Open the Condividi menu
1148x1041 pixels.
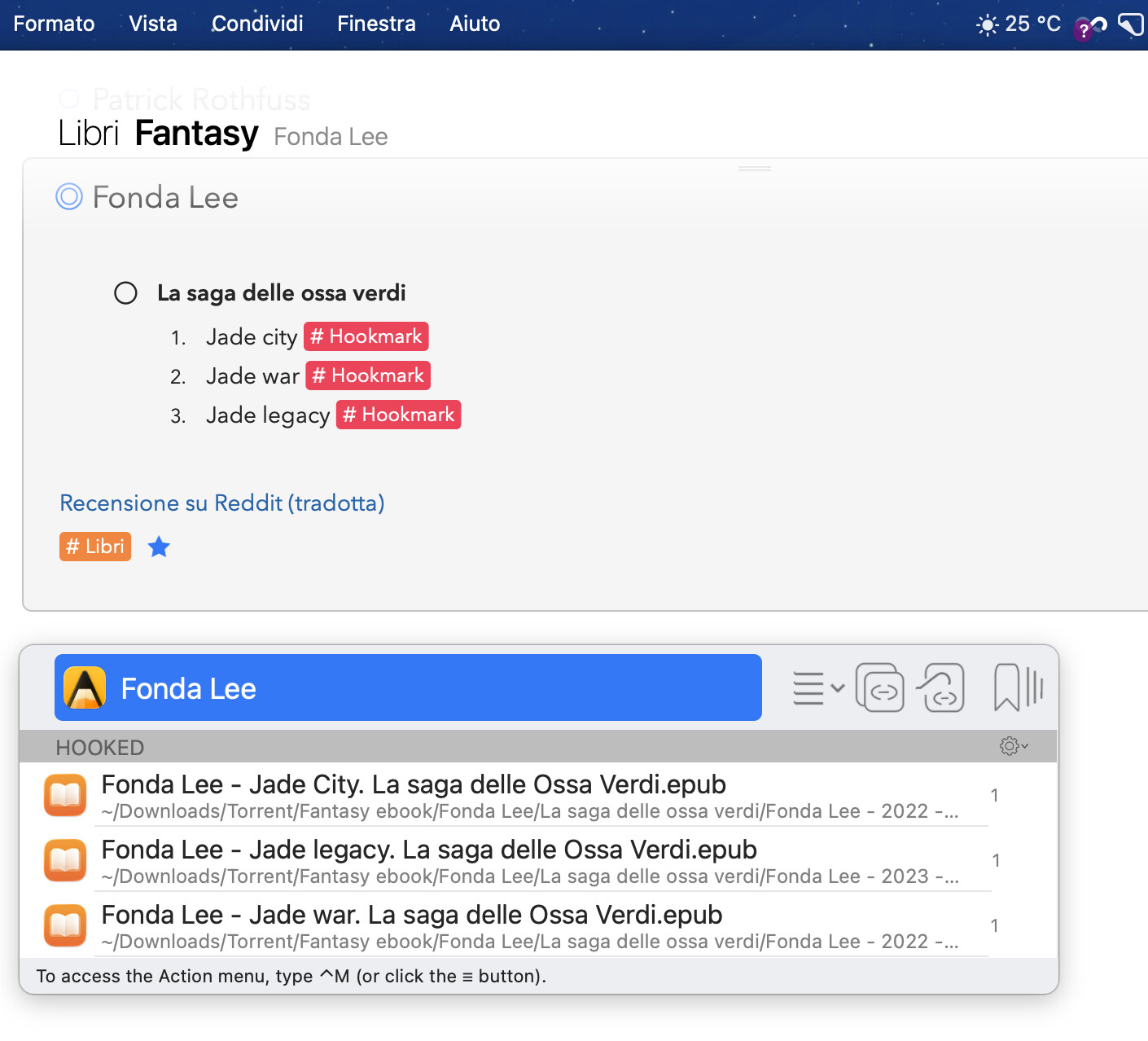click(257, 24)
